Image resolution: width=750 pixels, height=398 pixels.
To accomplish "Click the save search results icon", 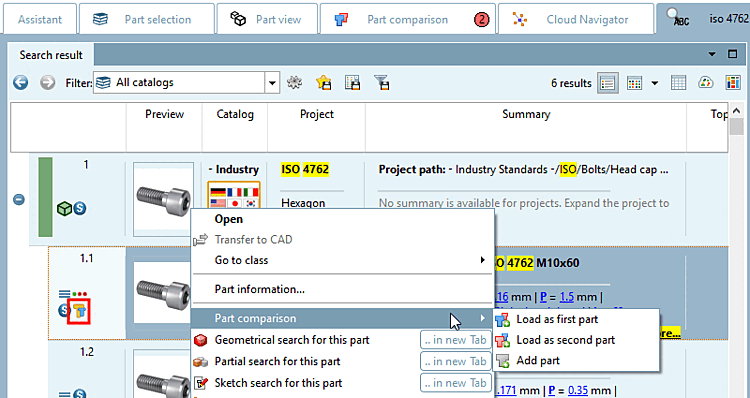I will [x=353, y=83].
